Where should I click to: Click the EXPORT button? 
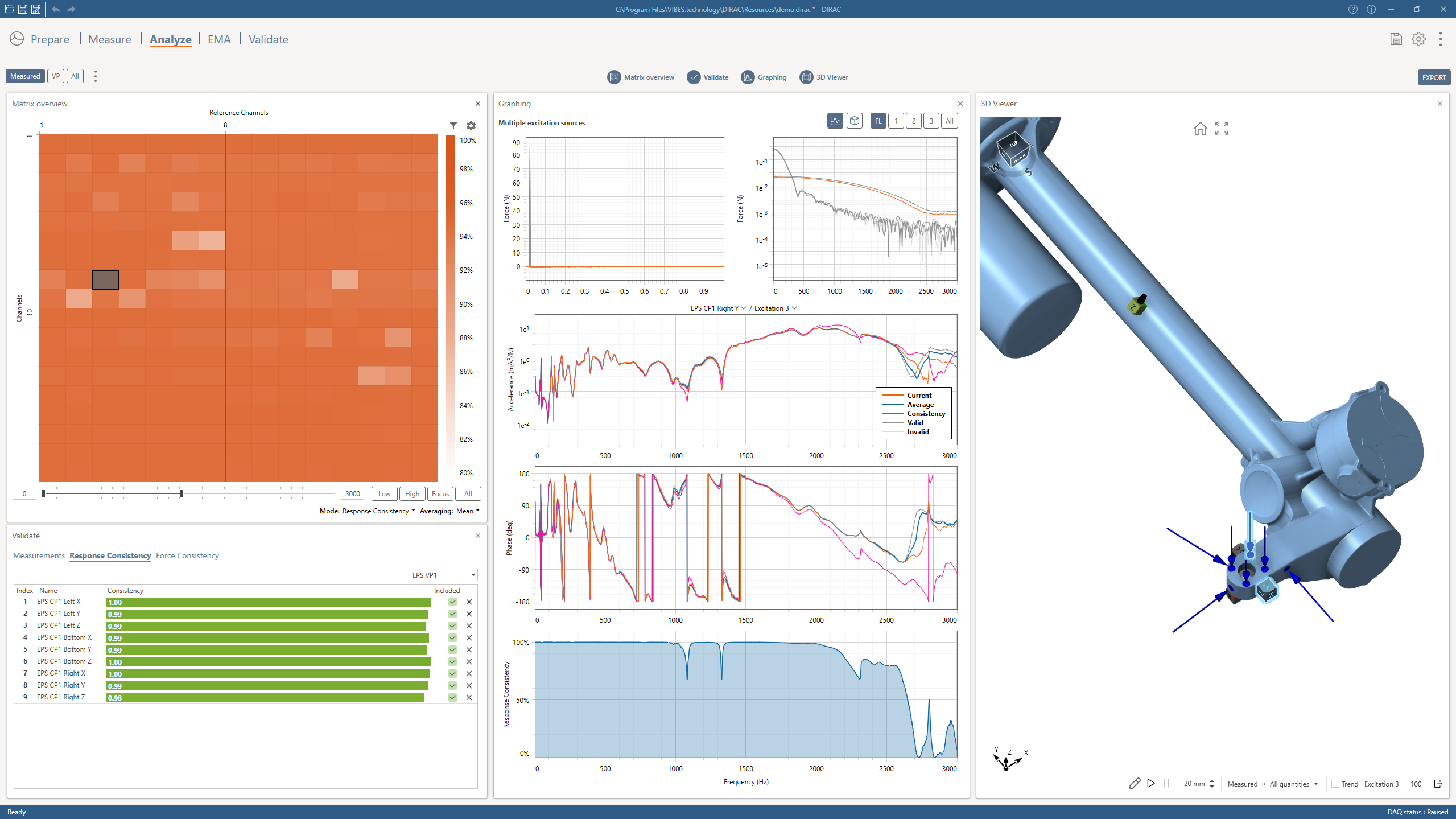click(1433, 77)
